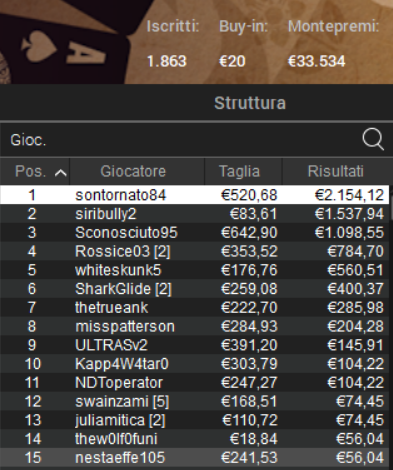Click thetrueank player row
The height and width of the screenshot is (470, 393).
pos(195,307)
